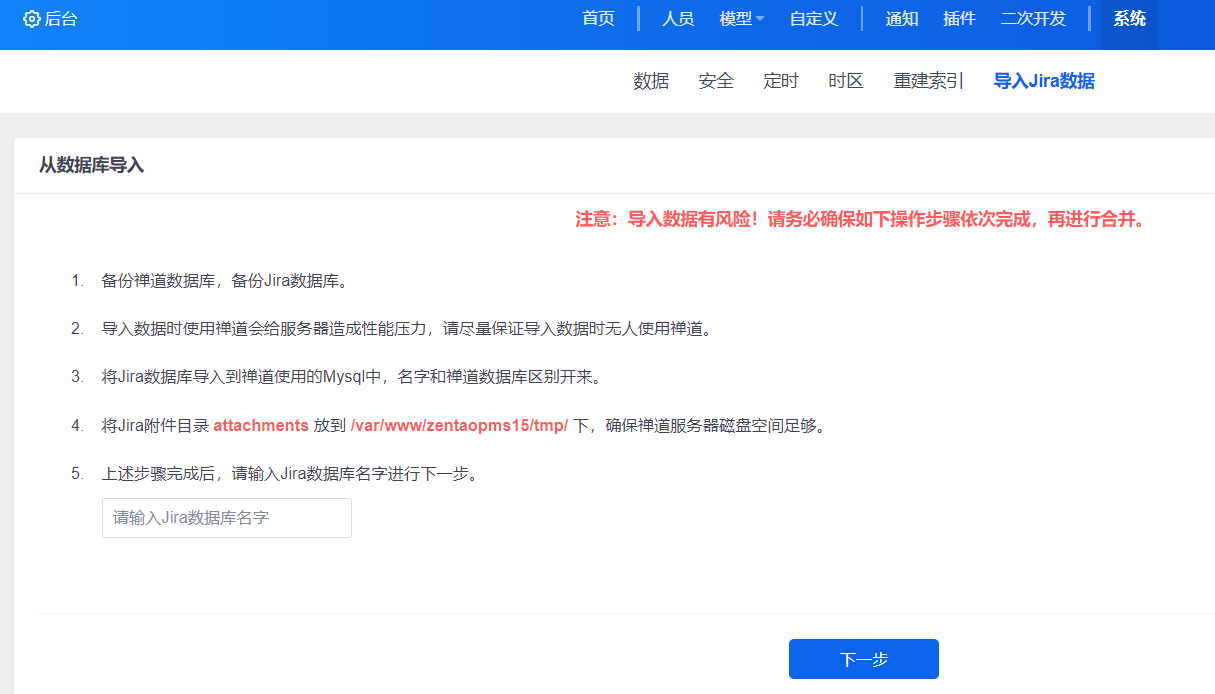
Task: Click the /var/www/zentaopms15/tmp/ path text
Action: [459, 426]
